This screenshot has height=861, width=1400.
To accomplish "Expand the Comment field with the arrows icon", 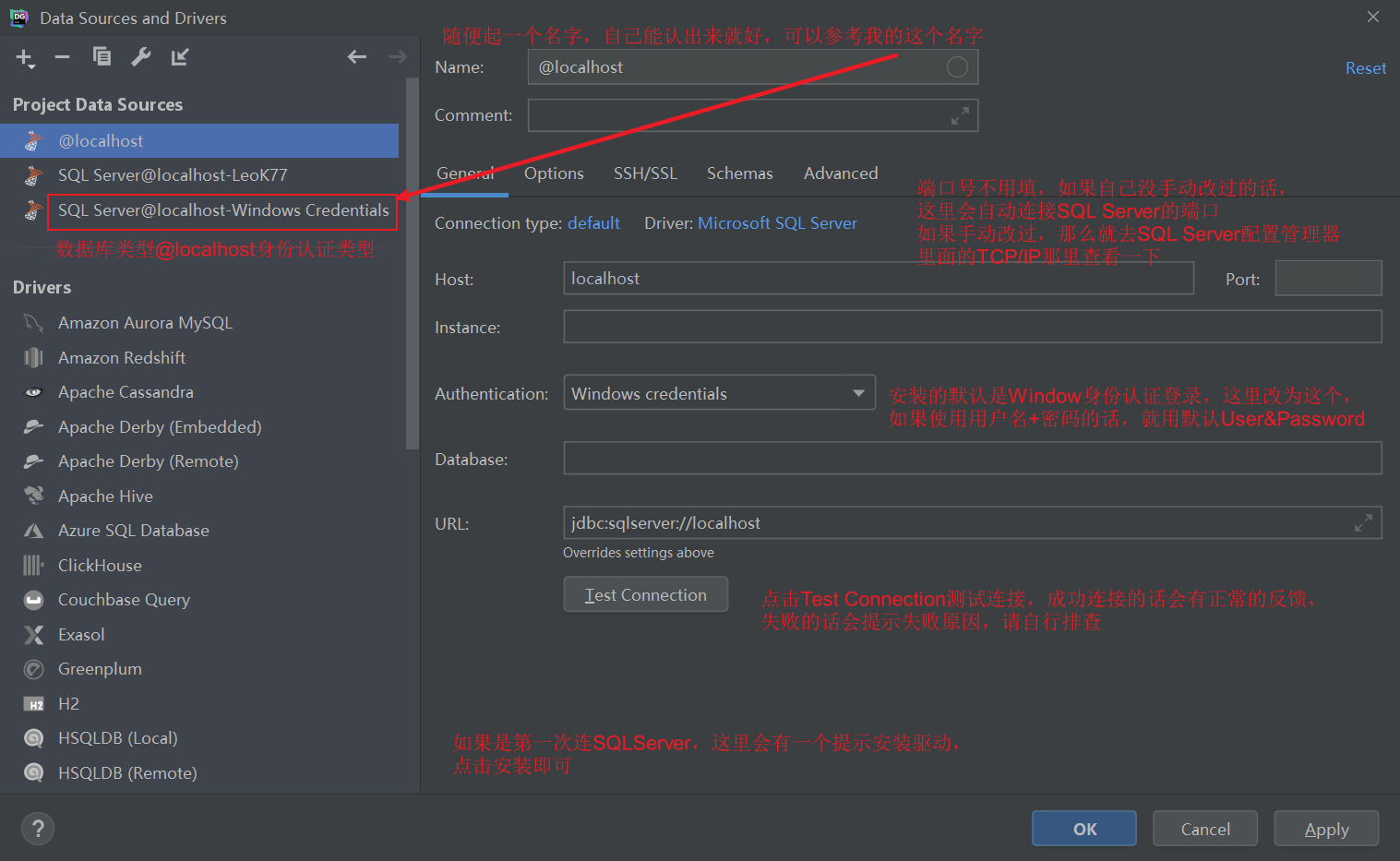I will (x=960, y=115).
